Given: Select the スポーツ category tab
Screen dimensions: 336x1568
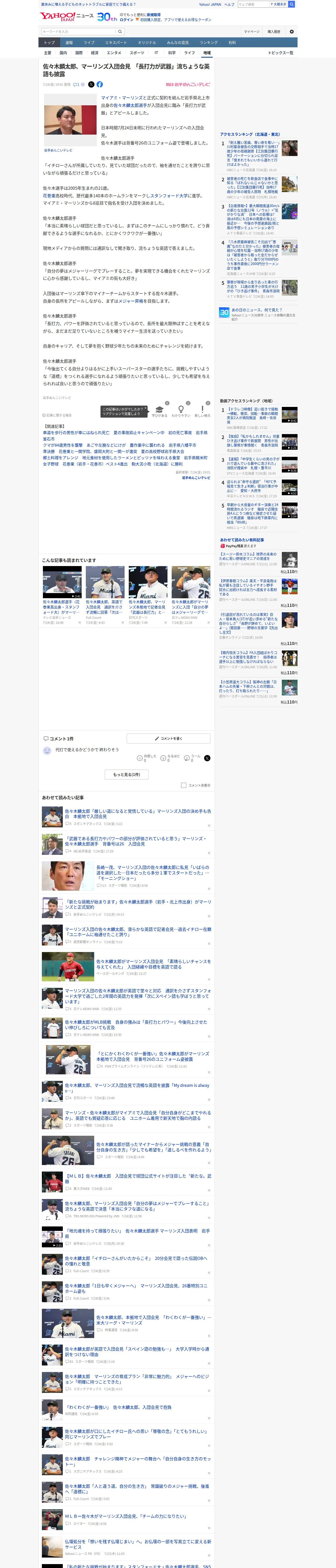Looking at the screenshot, I should (x=137, y=53).
